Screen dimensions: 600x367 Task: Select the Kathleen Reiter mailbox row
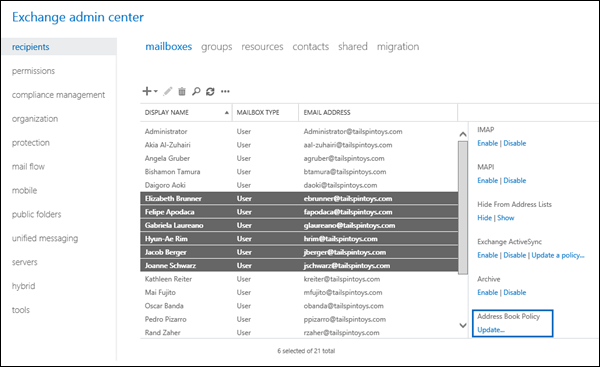[299, 279]
